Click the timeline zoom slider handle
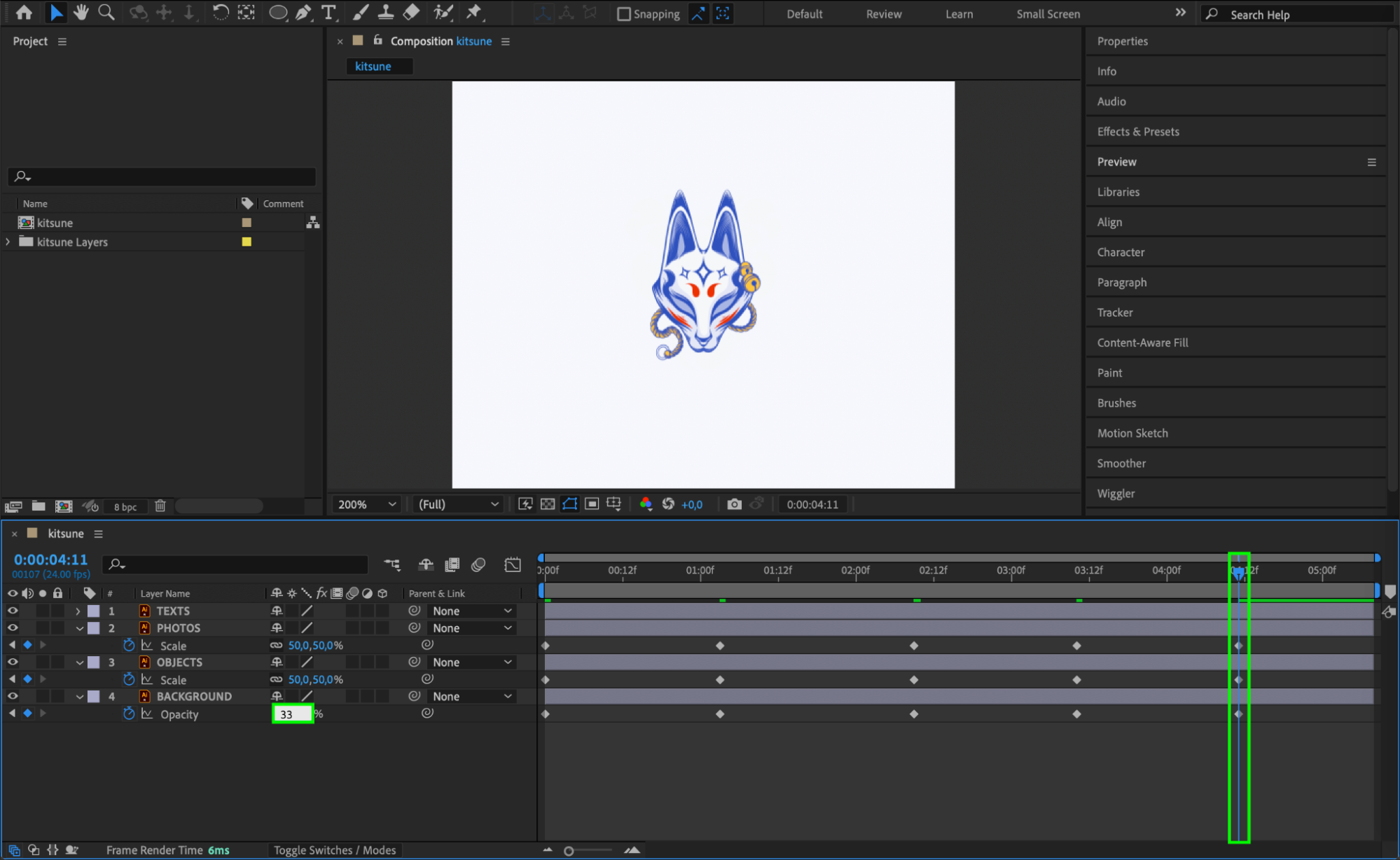The image size is (1400, 860). (569, 851)
